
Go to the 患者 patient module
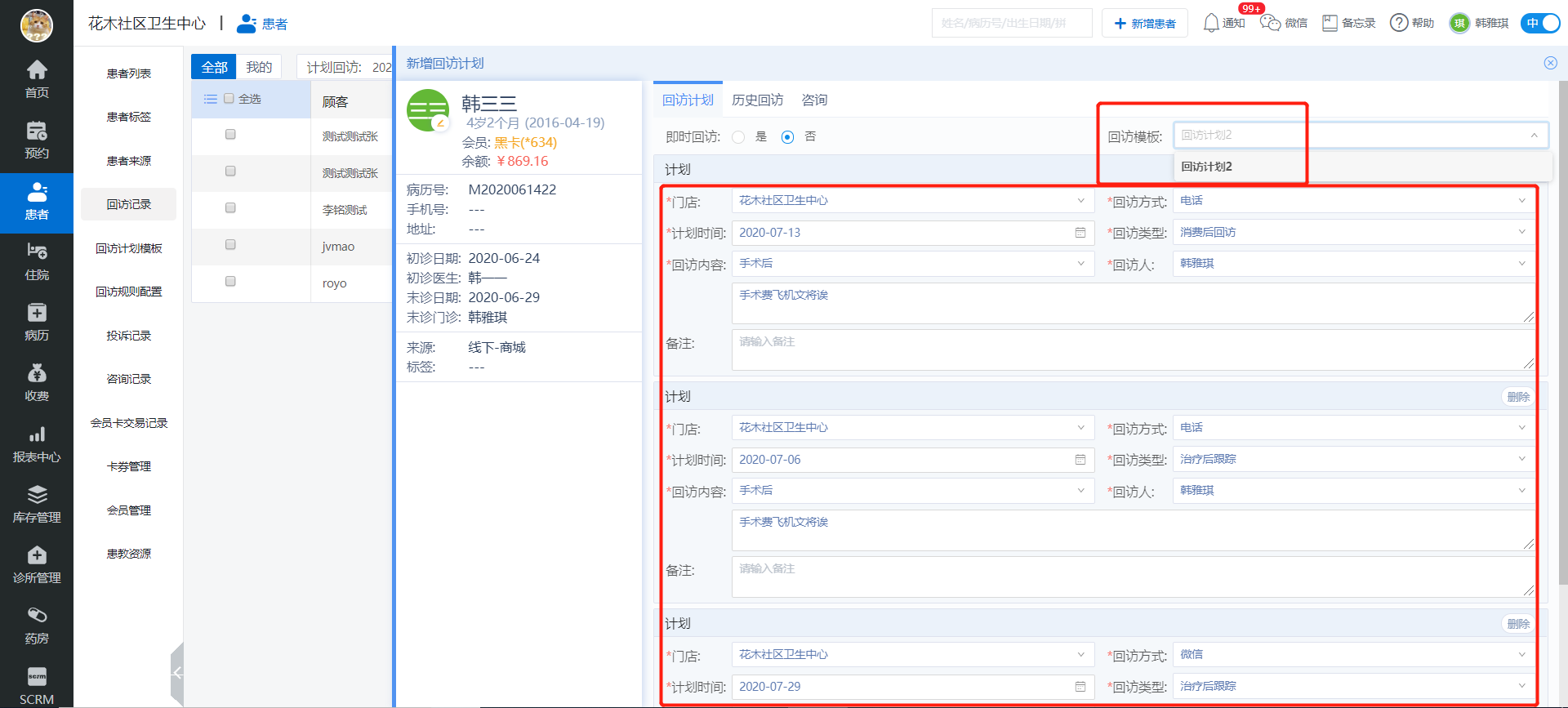point(37,202)
